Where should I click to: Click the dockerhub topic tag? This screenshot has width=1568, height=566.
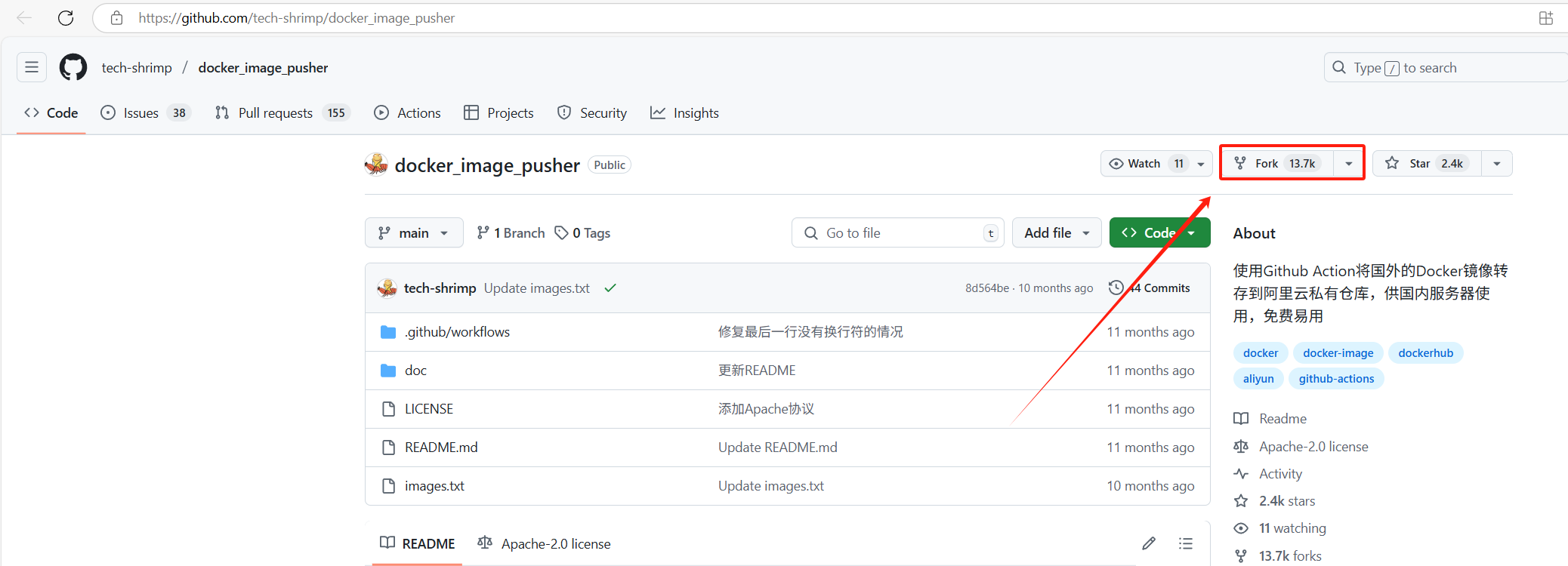(x=1426, y=353)
